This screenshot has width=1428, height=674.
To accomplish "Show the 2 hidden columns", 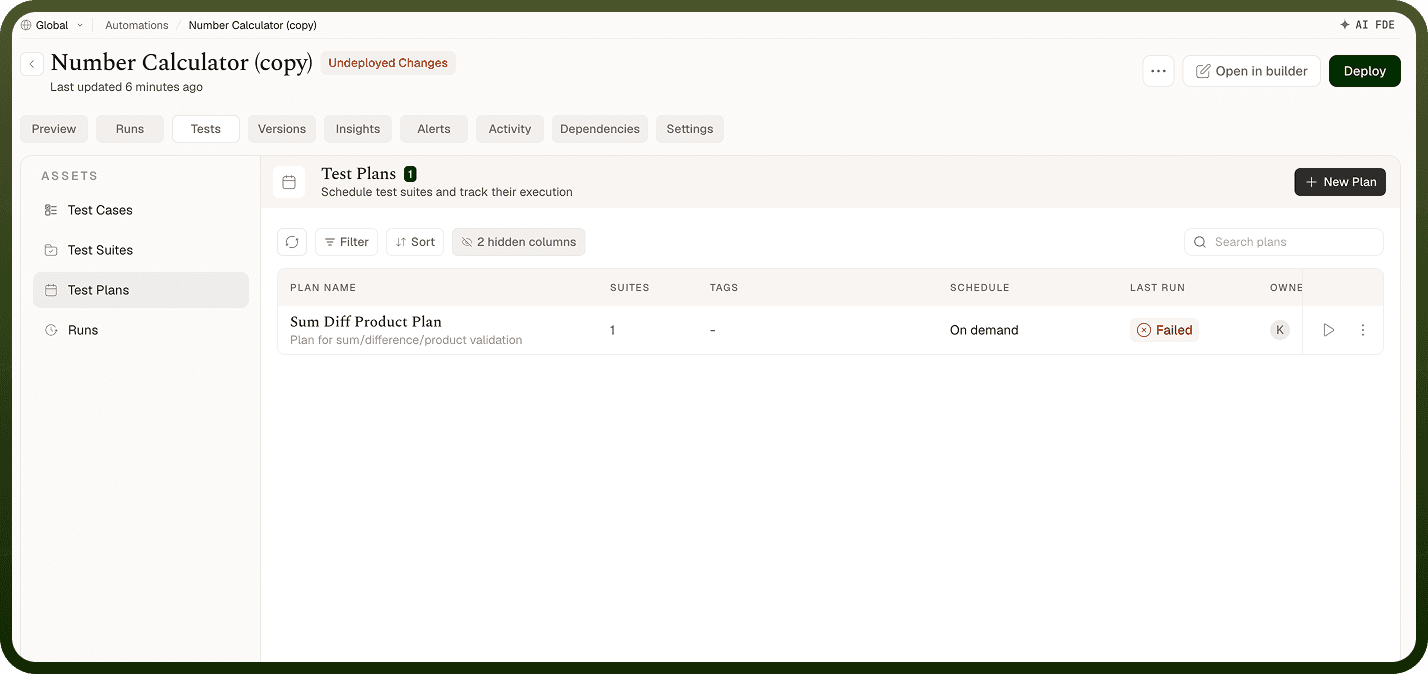I will [518, 242].
